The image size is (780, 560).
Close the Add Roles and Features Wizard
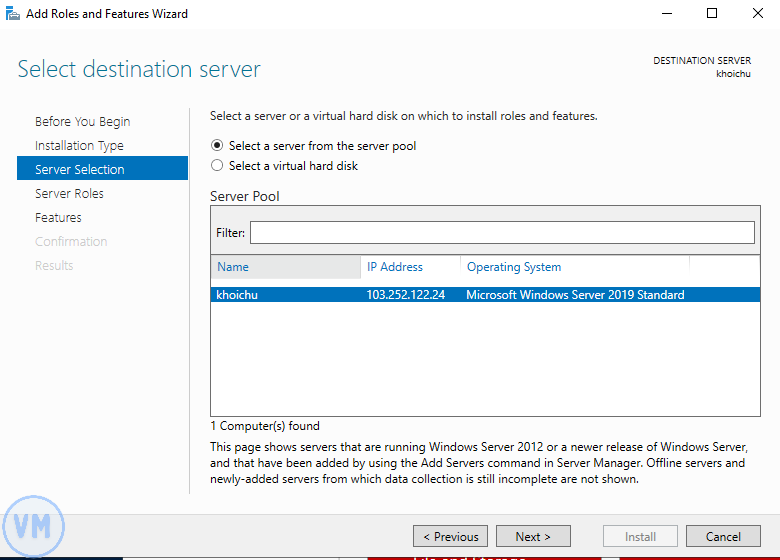pos(757,14)
